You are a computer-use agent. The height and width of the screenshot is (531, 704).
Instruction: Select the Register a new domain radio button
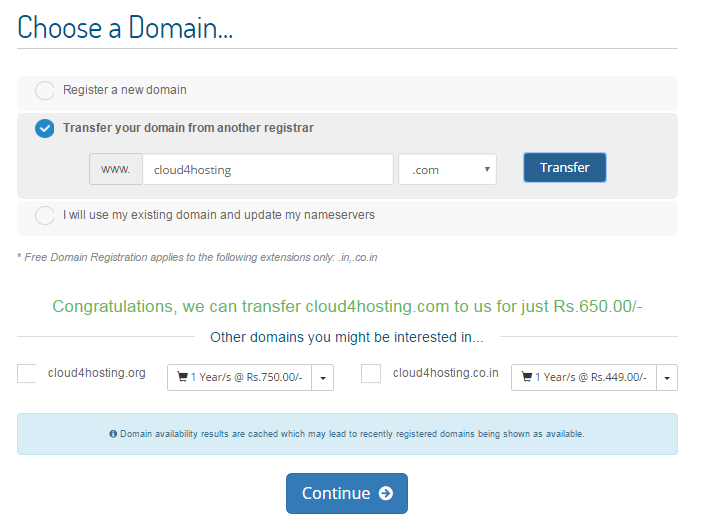[45, 91]
